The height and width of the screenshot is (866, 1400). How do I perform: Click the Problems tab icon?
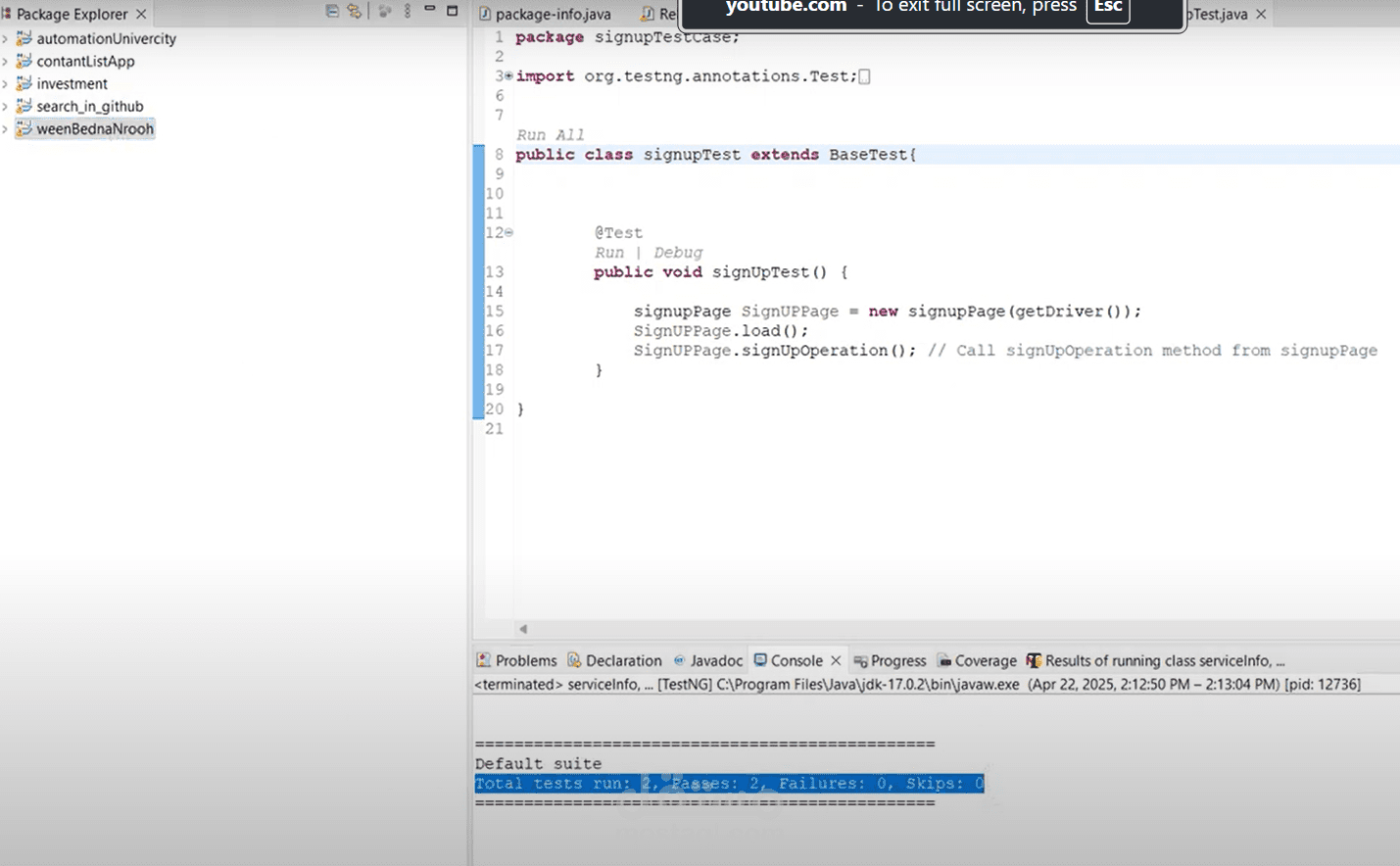[x=483, y=660]
